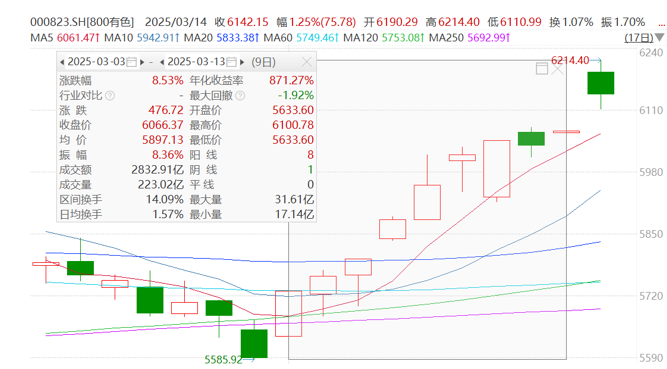Open the (17日) period dropdown arrow
The image size is (667, 369).
(659, 38)
